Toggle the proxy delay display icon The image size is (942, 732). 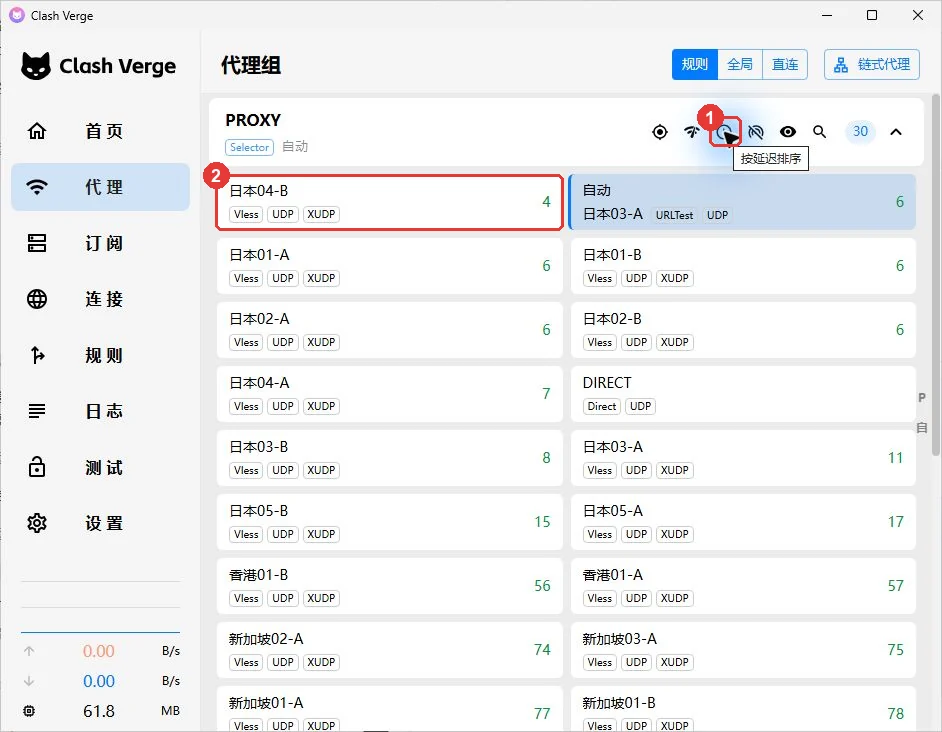756,132
